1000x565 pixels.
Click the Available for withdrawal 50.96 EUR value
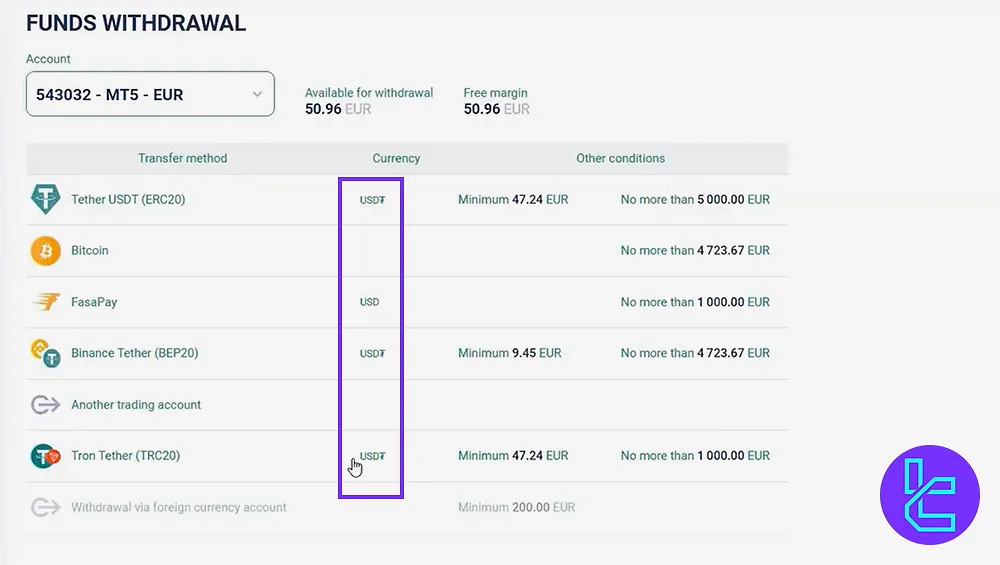point(338,109)
